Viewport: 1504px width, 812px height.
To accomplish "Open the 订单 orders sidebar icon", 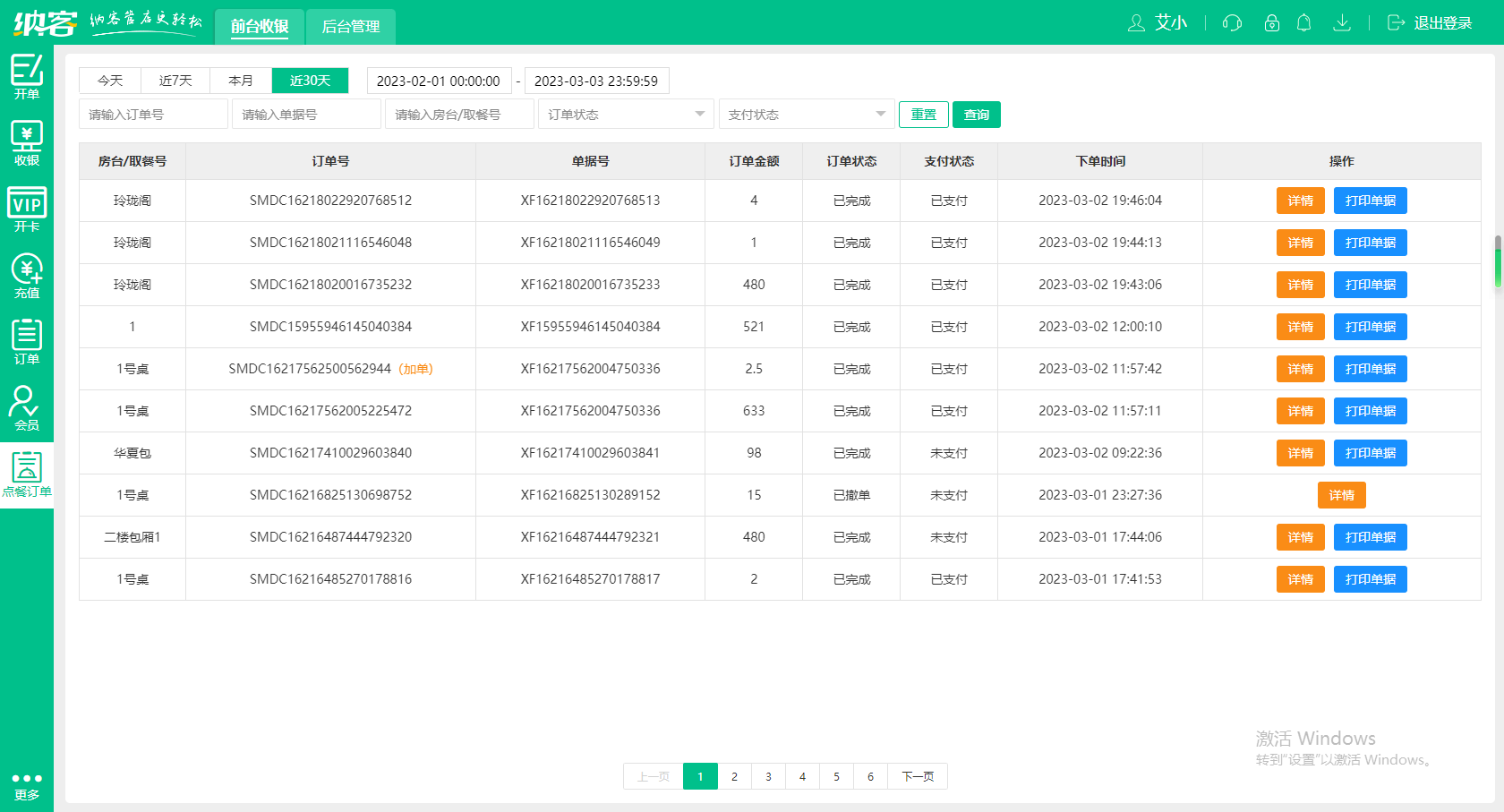I will (27, 342).
